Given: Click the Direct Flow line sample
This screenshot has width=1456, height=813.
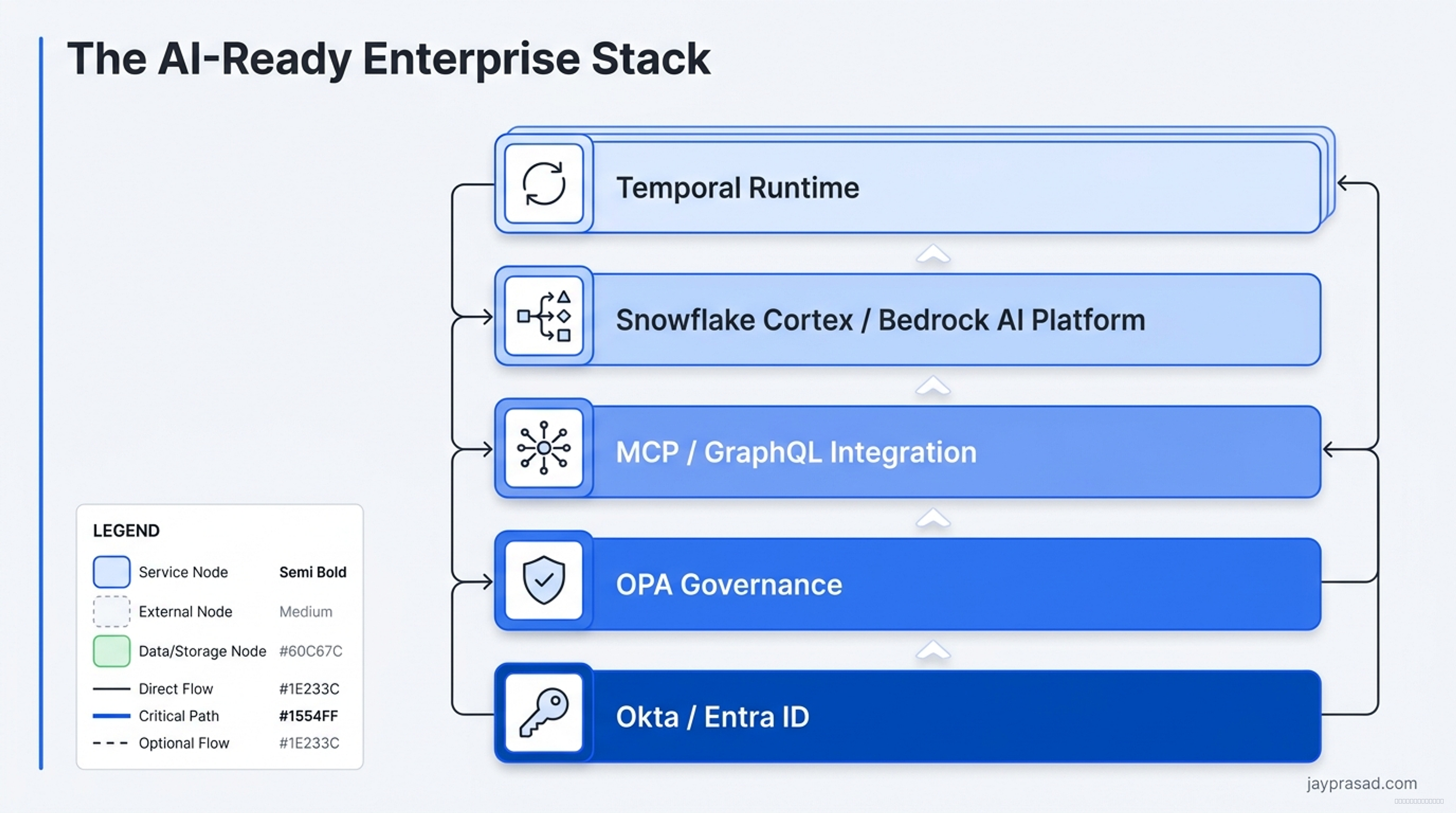Looking at the screenshot, I should pyautogui.click(x=111, y=689).
